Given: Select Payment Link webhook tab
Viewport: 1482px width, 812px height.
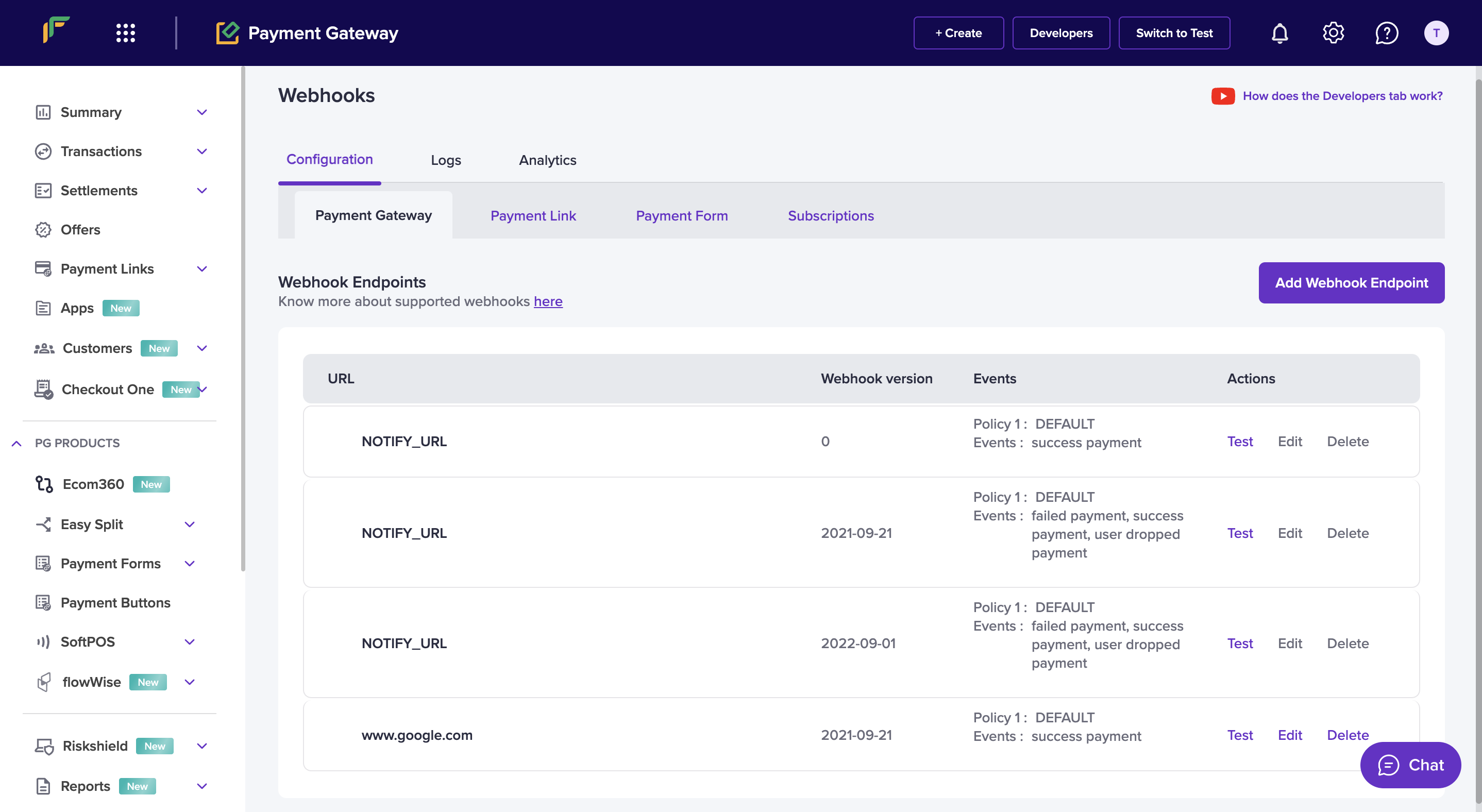Looking at the screenshot, I should [533, 215].
